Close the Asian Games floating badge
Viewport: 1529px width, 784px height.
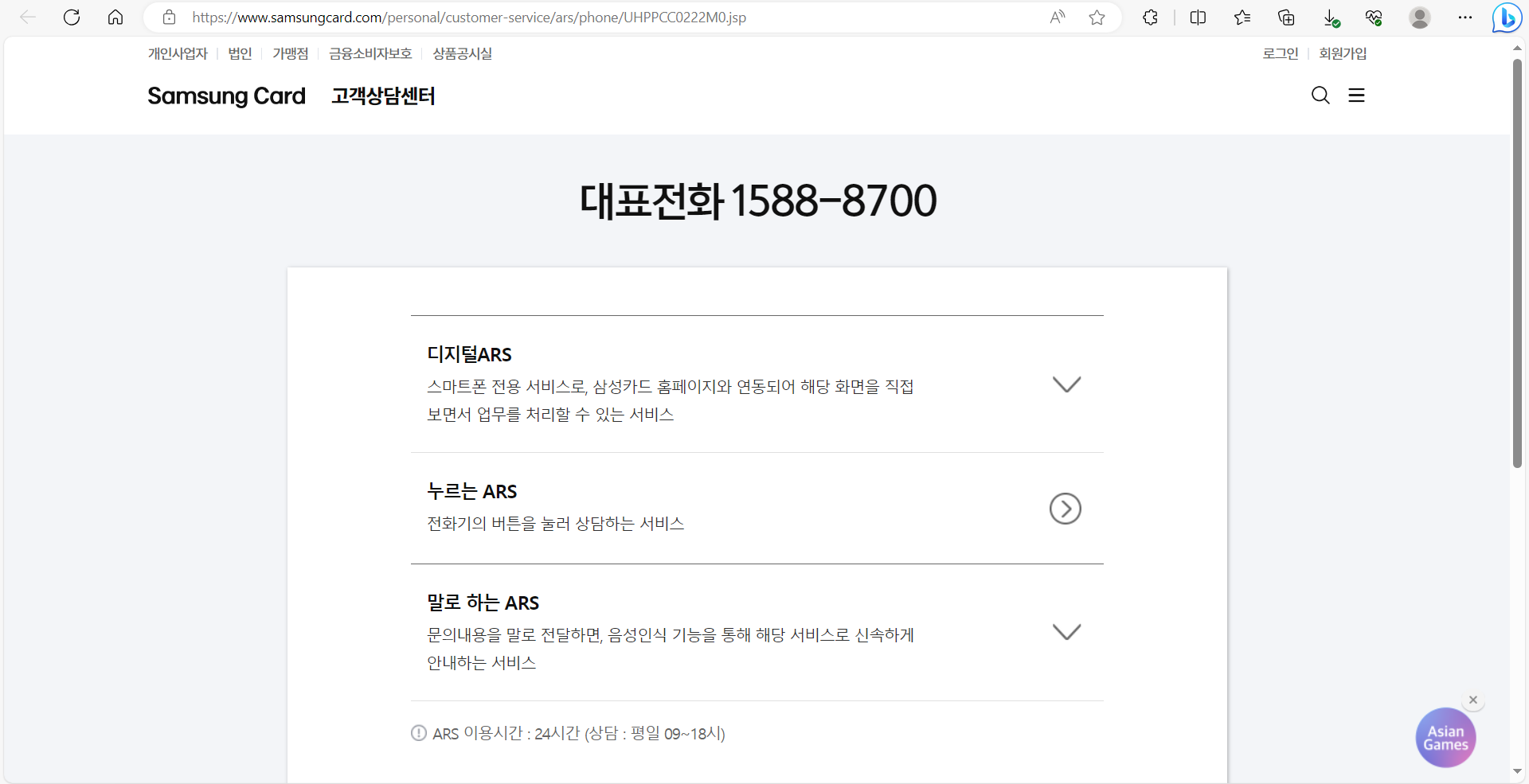(1473, 700)
